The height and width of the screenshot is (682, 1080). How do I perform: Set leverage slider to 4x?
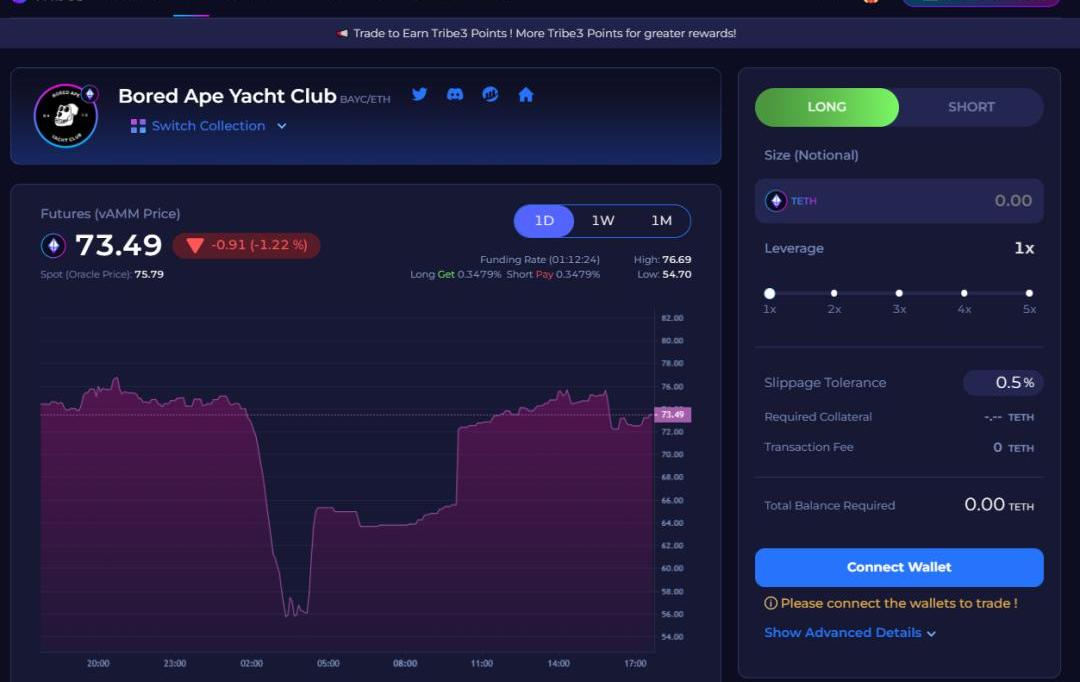pyautogui.click(x=964, y=293)
